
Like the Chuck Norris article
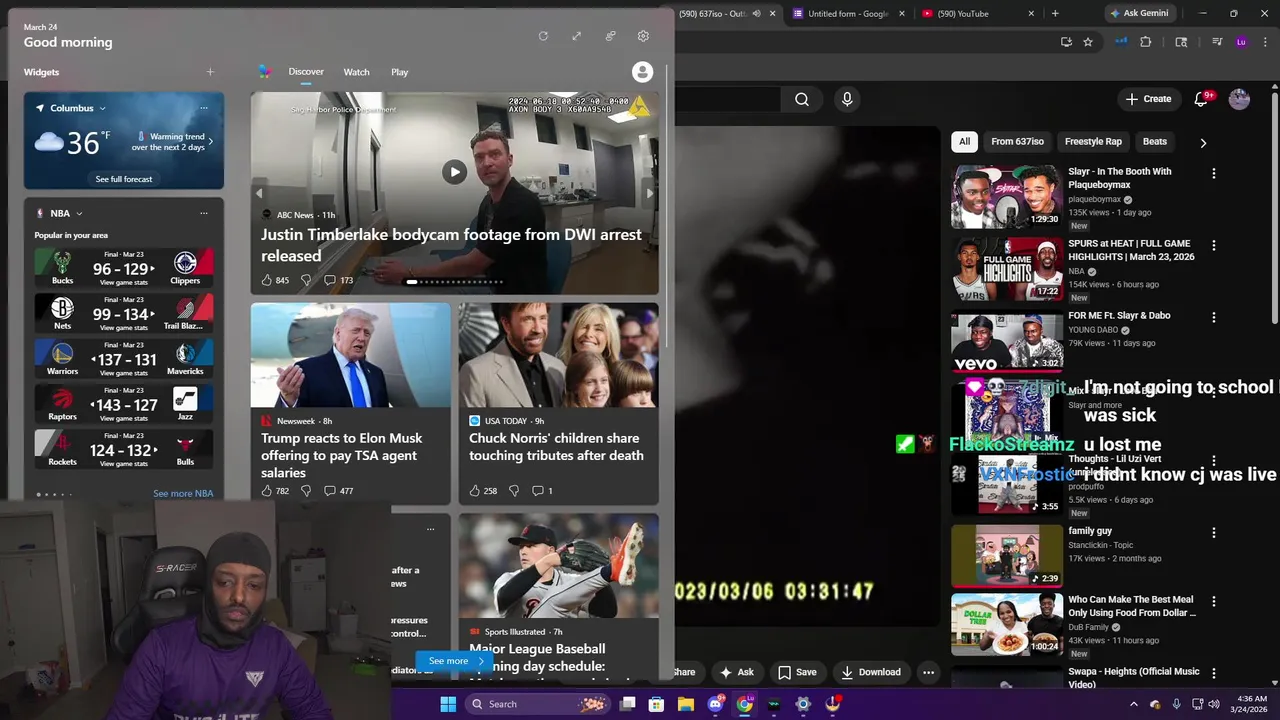[x=475, y=491]
